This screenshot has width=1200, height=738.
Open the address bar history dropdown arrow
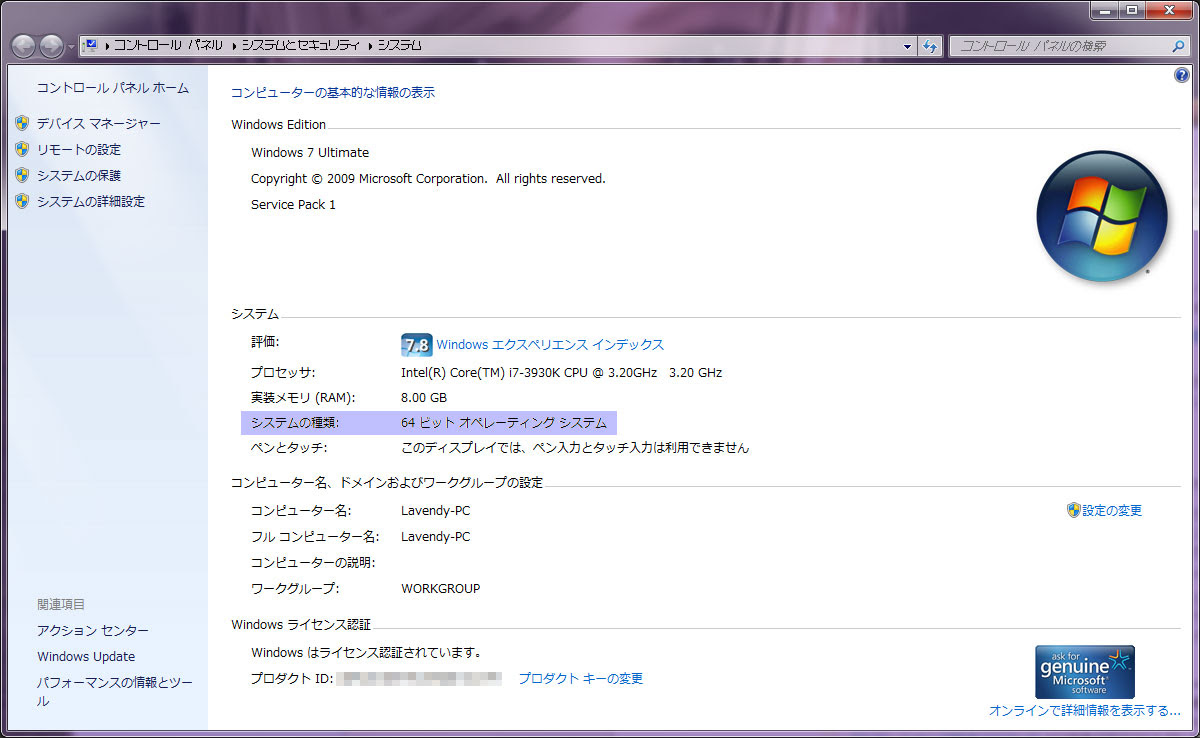(x=907, y=45)
